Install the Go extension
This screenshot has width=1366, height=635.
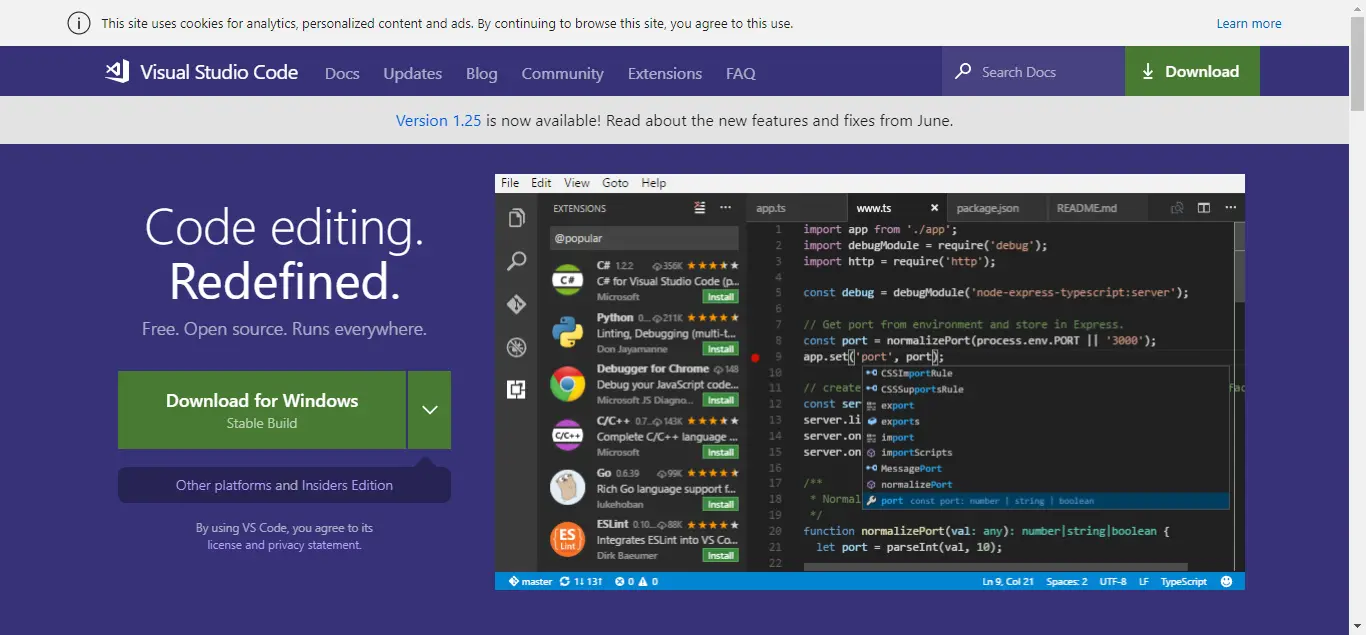coord(721,504)
